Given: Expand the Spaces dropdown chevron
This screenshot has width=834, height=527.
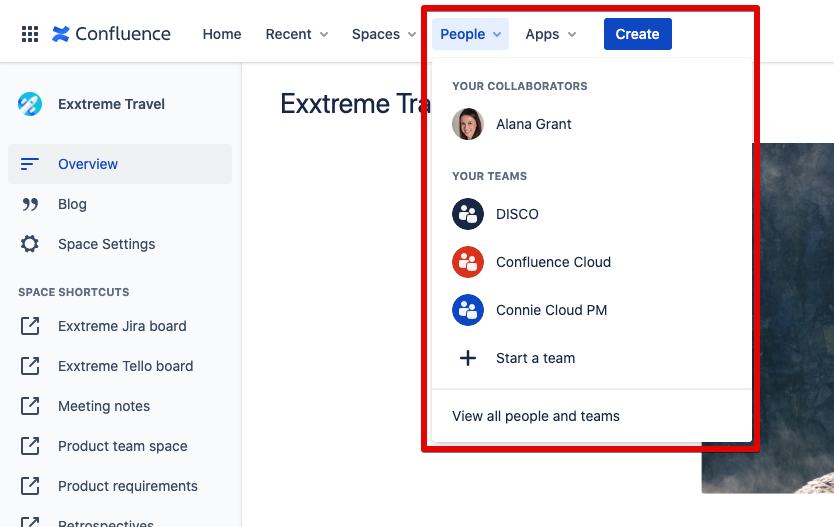Looking at the screenshot, I should click(x=412, y=35).
